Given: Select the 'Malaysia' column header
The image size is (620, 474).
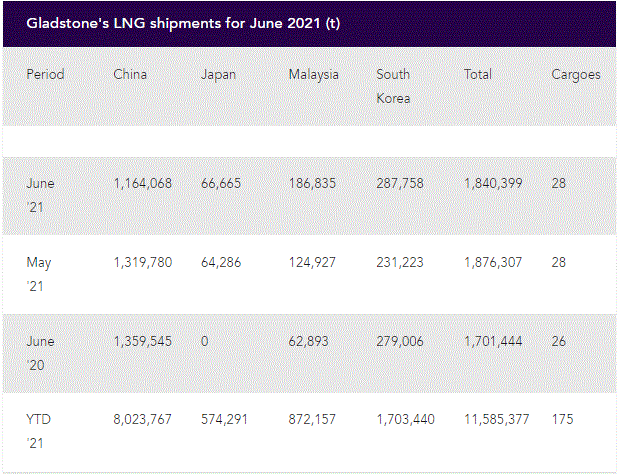Looking at the screenshot, I should click(x=314, y=74).
